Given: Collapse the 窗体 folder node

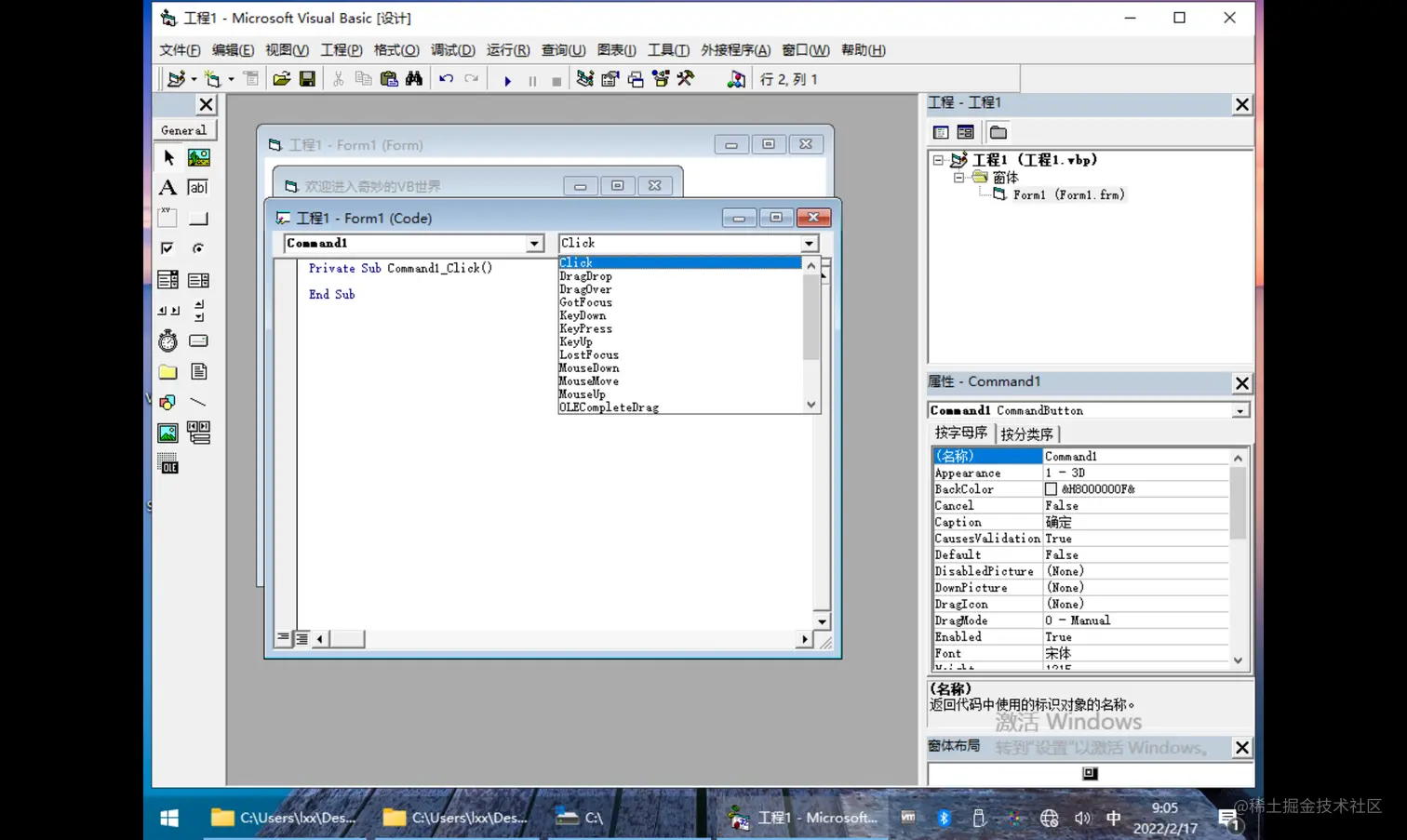Looking at the screenshot, I should (x=958, y=177).
